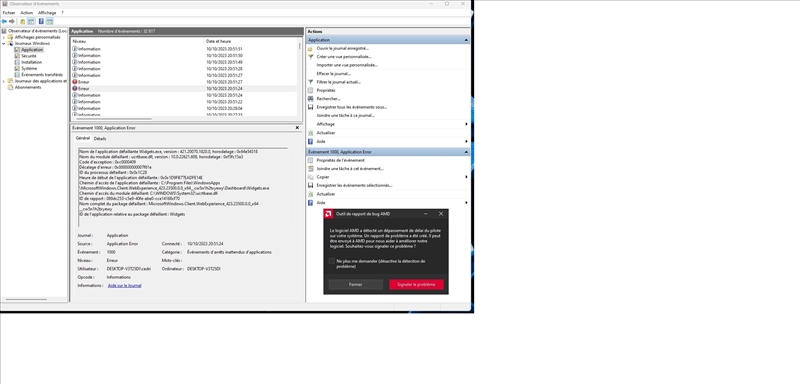Collapse the Application actions section header
Viewport: 800px width, 384px height.
[466, 40]
